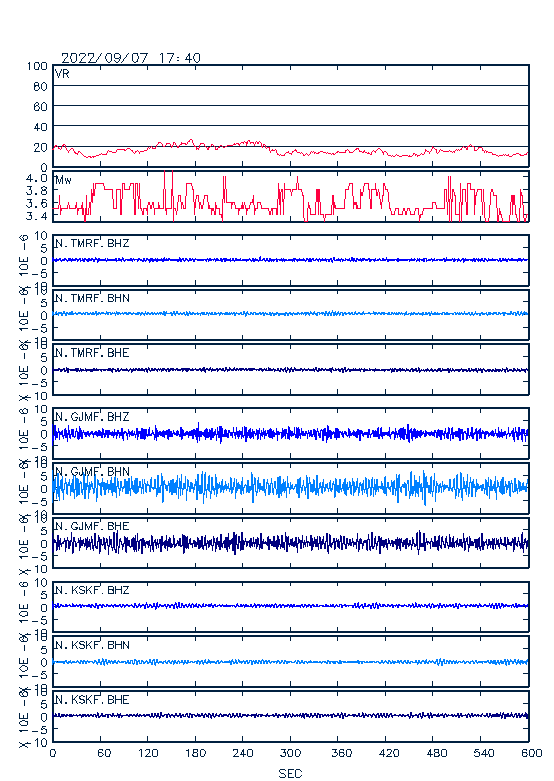Viewport: 554px width, 781px height.
Task: Select the N.GJMF.BHE trace label
Action: click(x=92, y=526)
